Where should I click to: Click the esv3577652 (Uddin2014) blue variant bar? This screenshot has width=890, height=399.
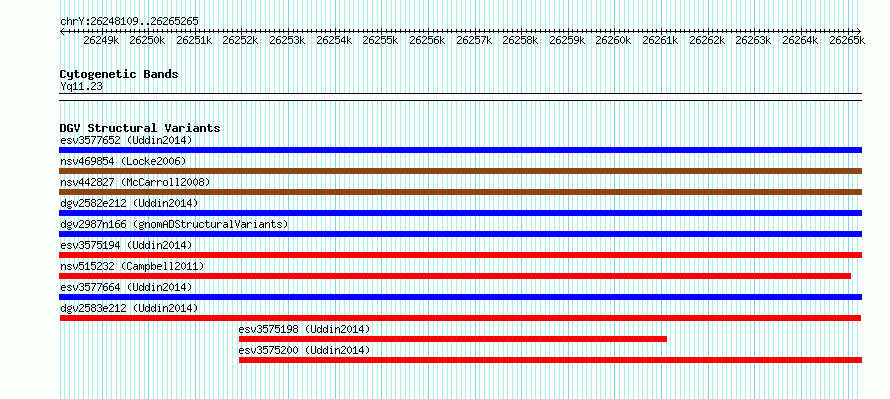460,150
